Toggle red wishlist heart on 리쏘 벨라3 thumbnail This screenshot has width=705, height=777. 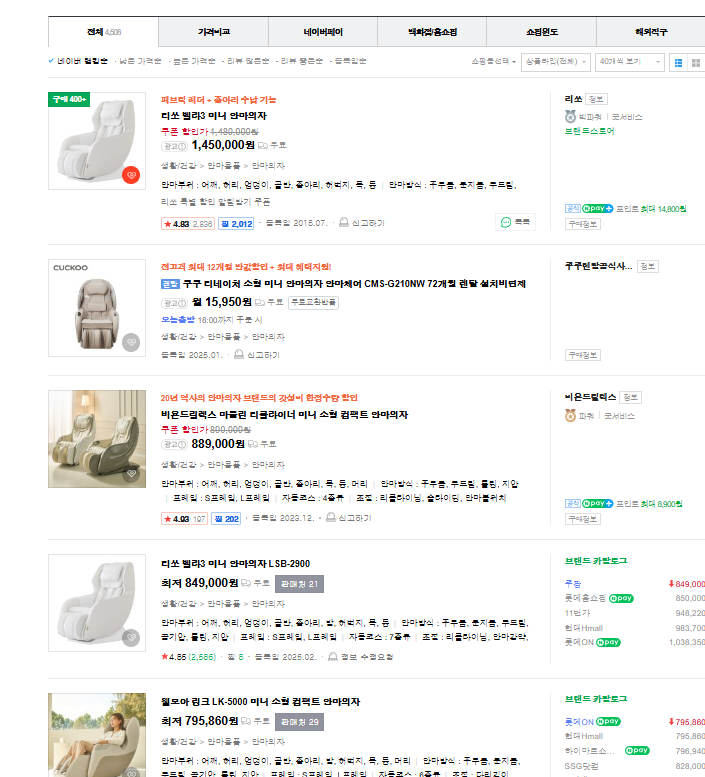pyautogui.click(x=131, y=175)
